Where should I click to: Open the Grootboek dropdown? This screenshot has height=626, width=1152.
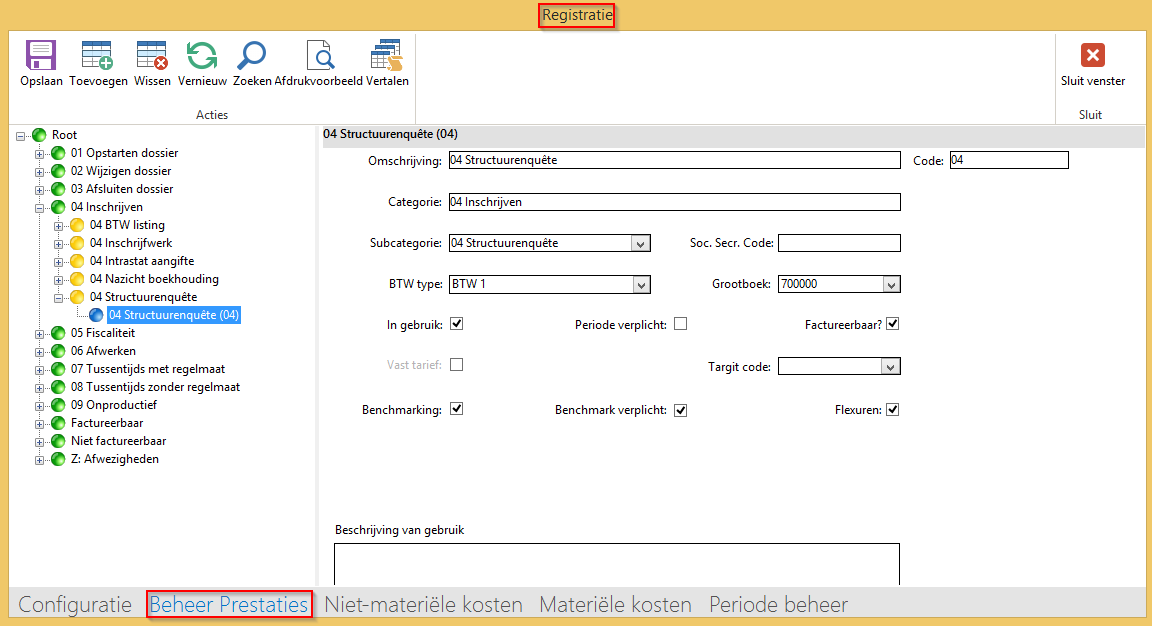(x=890, y=285)
